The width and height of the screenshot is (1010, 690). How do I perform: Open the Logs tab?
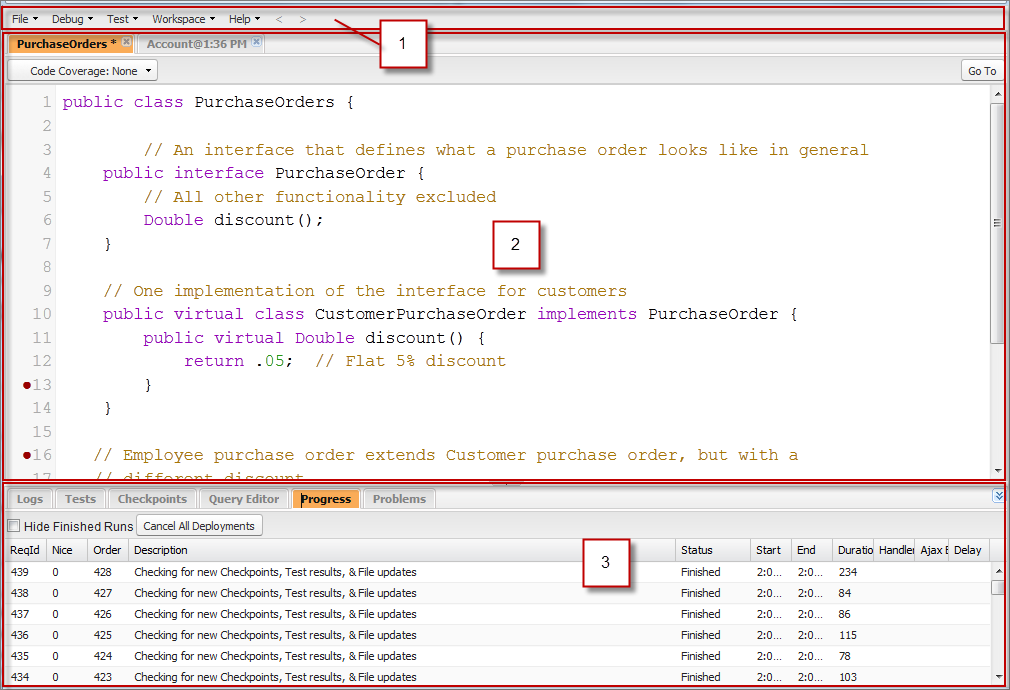(30, 499)
